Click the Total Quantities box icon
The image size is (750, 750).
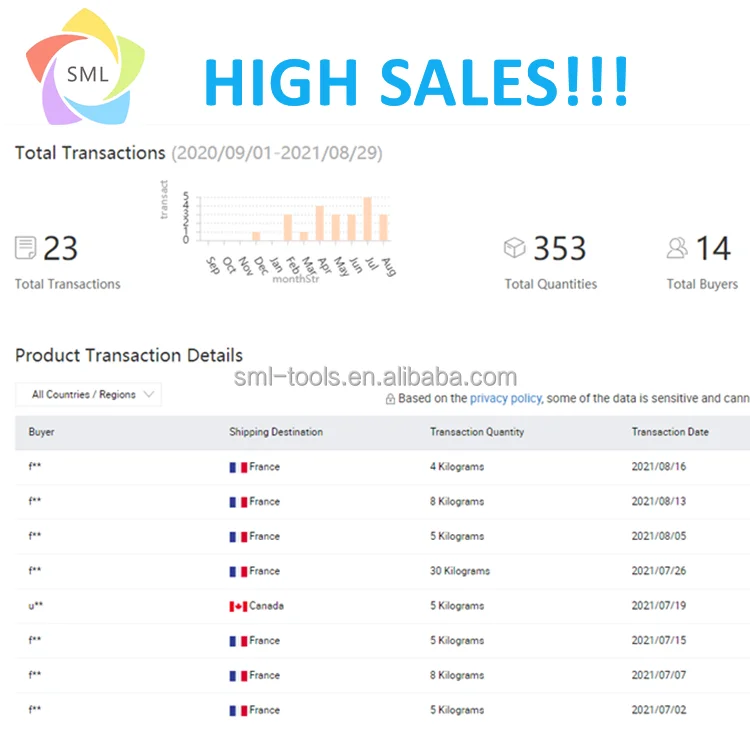coord(514,248)
